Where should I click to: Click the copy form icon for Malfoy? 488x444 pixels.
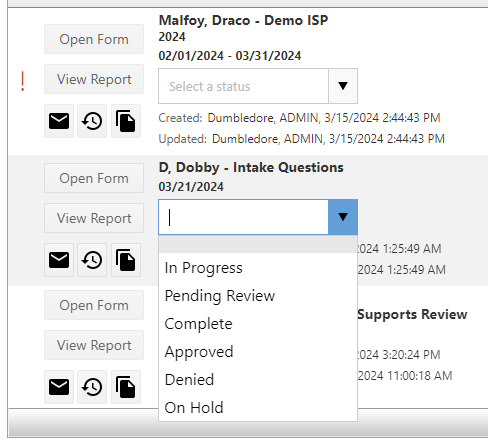[x=126, y=121]
